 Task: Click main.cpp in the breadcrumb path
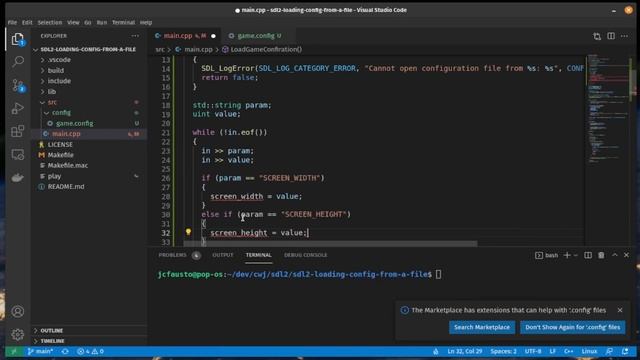point(198,49)
